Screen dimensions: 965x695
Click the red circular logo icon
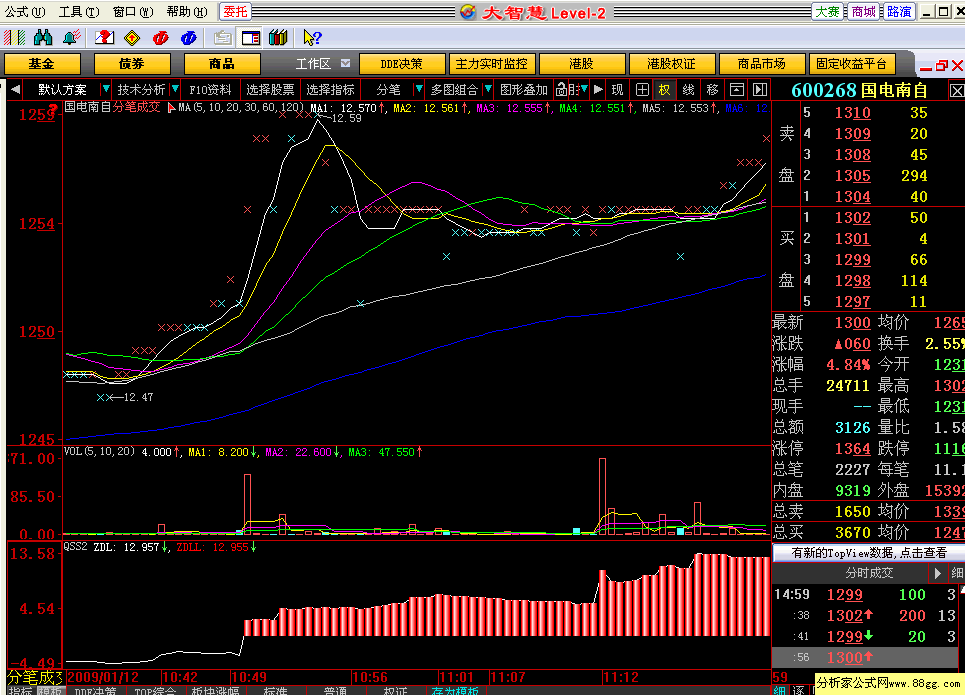(161, 38)
